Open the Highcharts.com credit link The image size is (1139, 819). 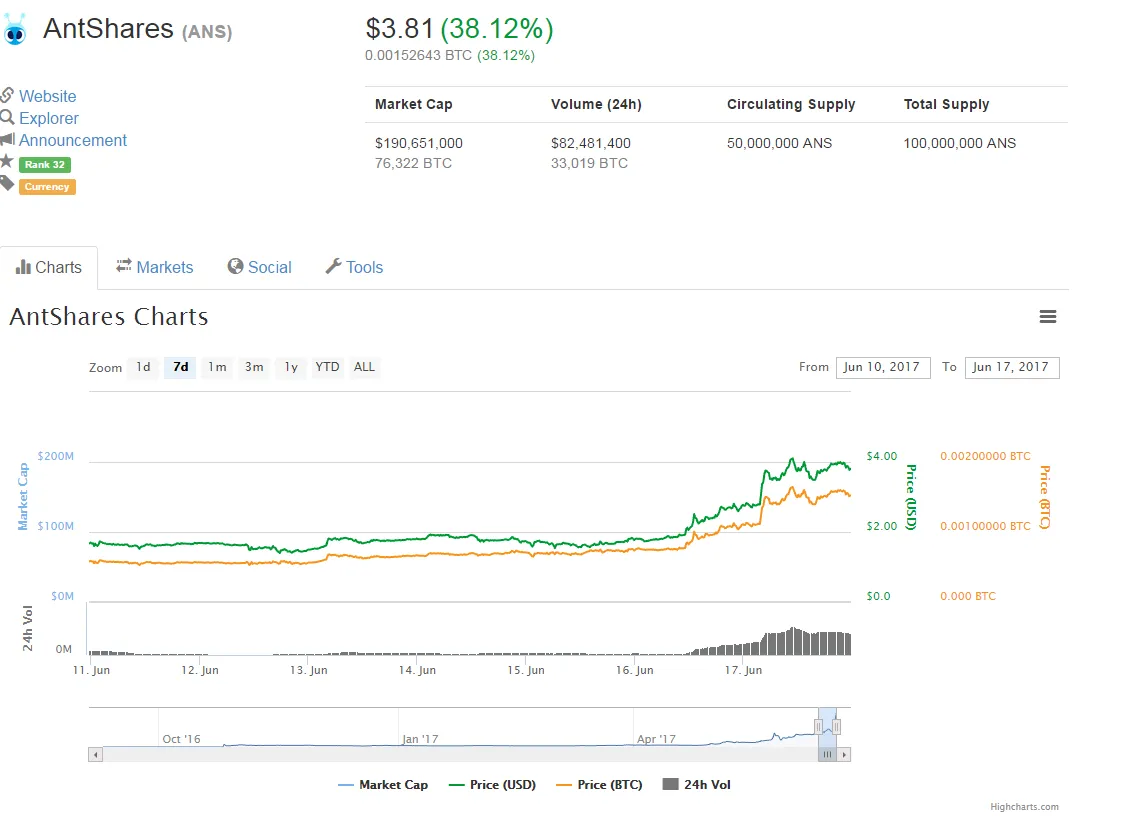click(x=1024, y=807)
